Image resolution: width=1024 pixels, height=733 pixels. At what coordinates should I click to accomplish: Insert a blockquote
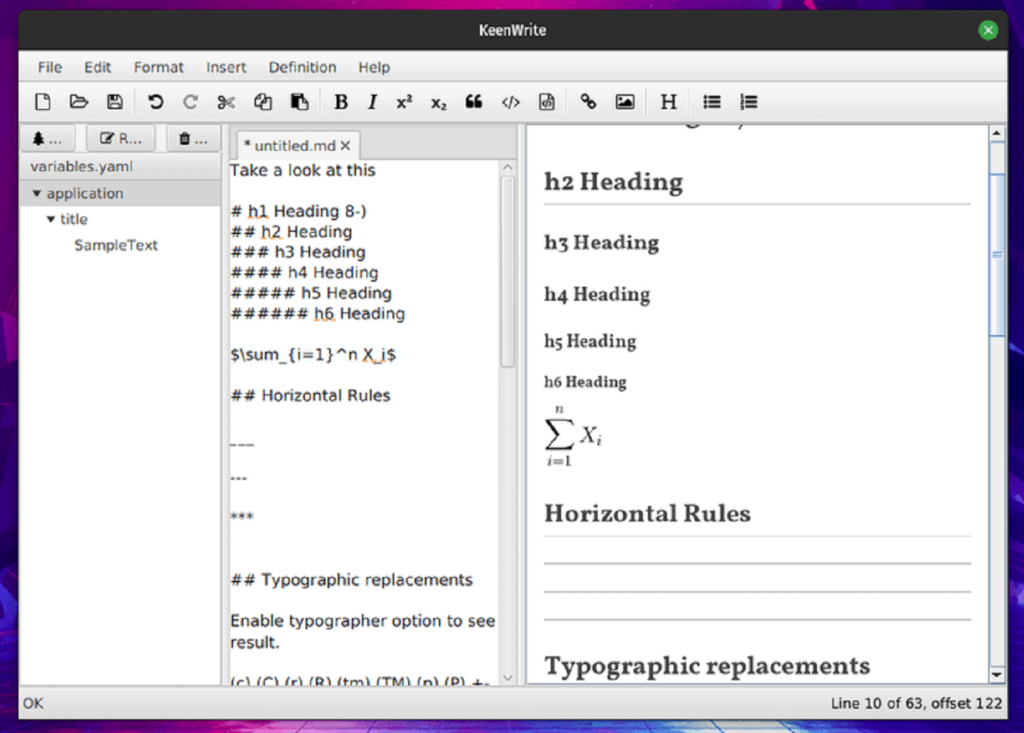[x=474, y=101]
